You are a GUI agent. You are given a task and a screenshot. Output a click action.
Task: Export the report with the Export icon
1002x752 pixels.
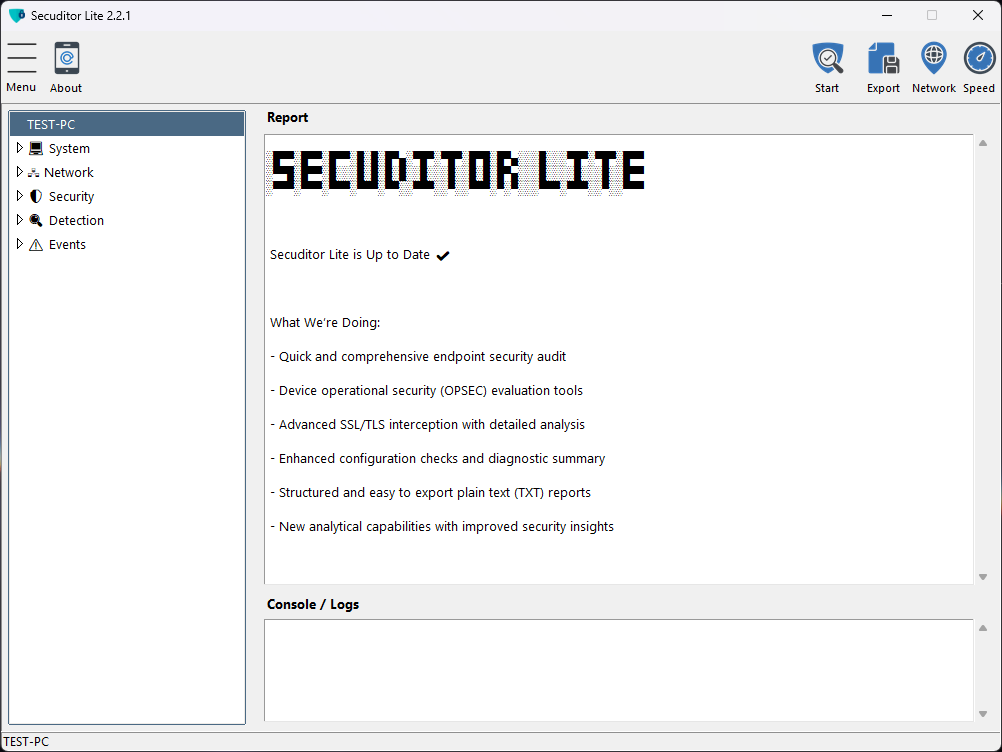pos(883,59)
